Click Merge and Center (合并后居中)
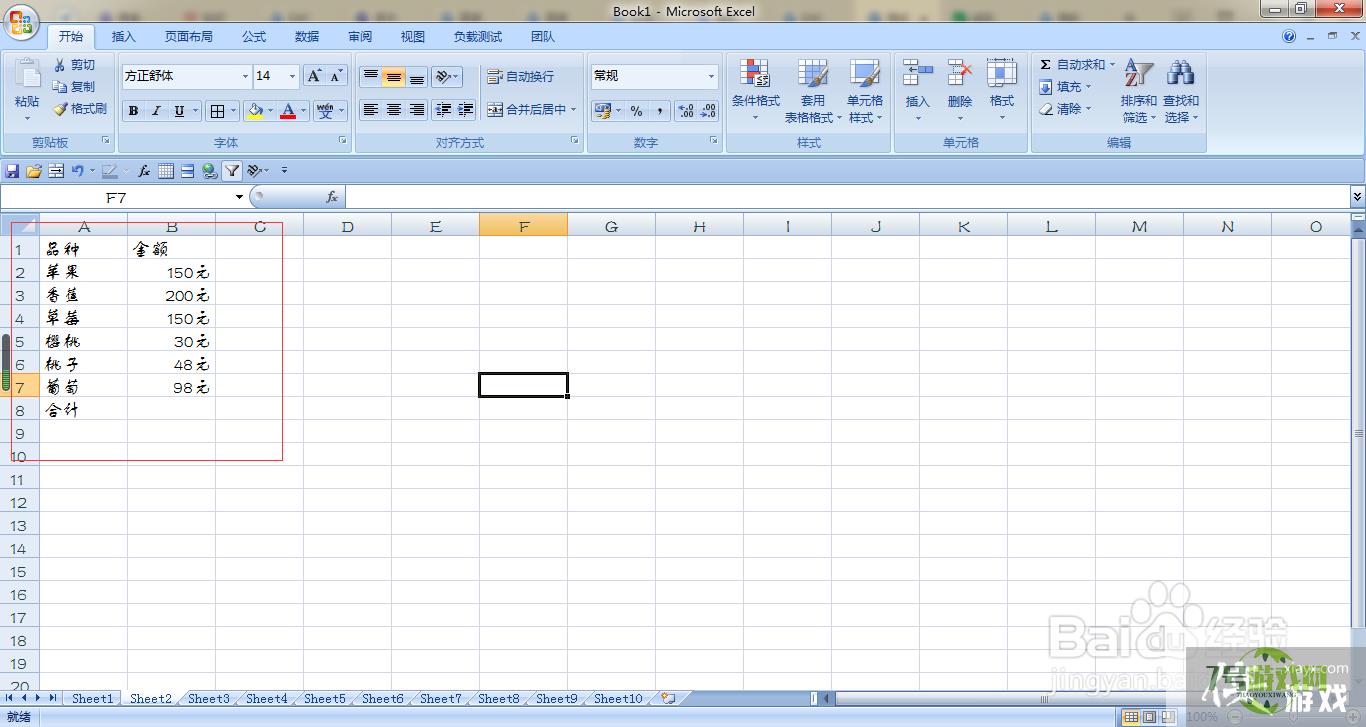Screen dimensions: 1366x727 pos(527,110)
